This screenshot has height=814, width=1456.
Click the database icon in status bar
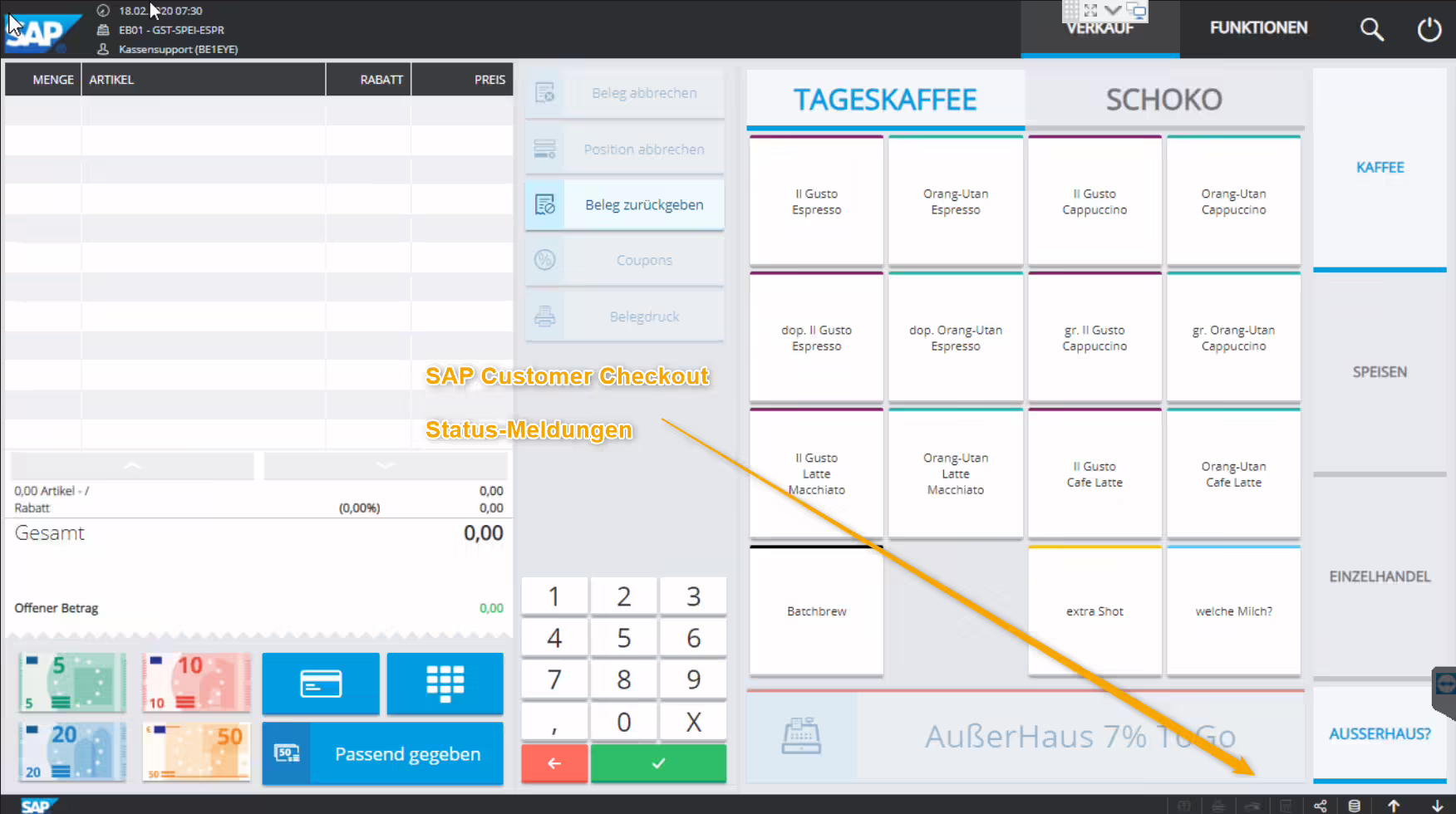1354,806
